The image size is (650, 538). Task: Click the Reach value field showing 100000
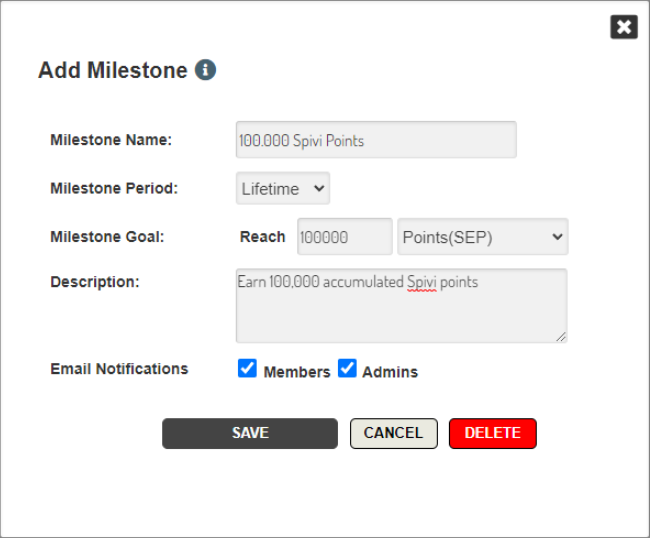coord(344,237)
